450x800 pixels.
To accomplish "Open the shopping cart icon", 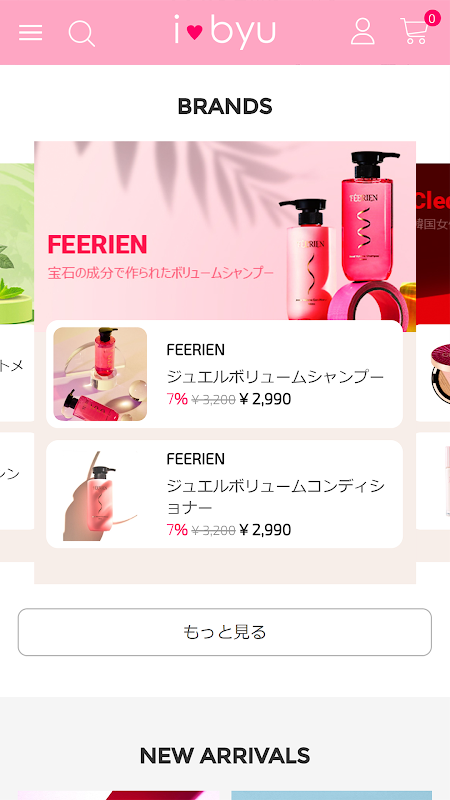I will pyautogui.click(x=414, y=32).
